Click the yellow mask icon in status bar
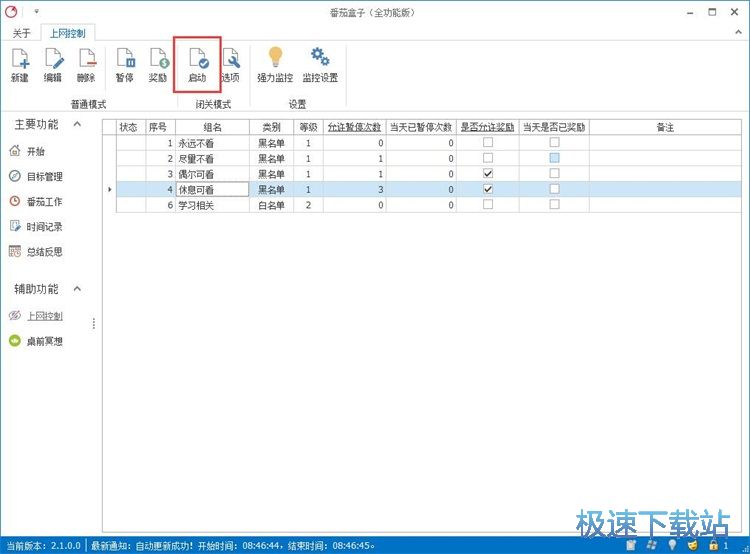 click(693, 545)
